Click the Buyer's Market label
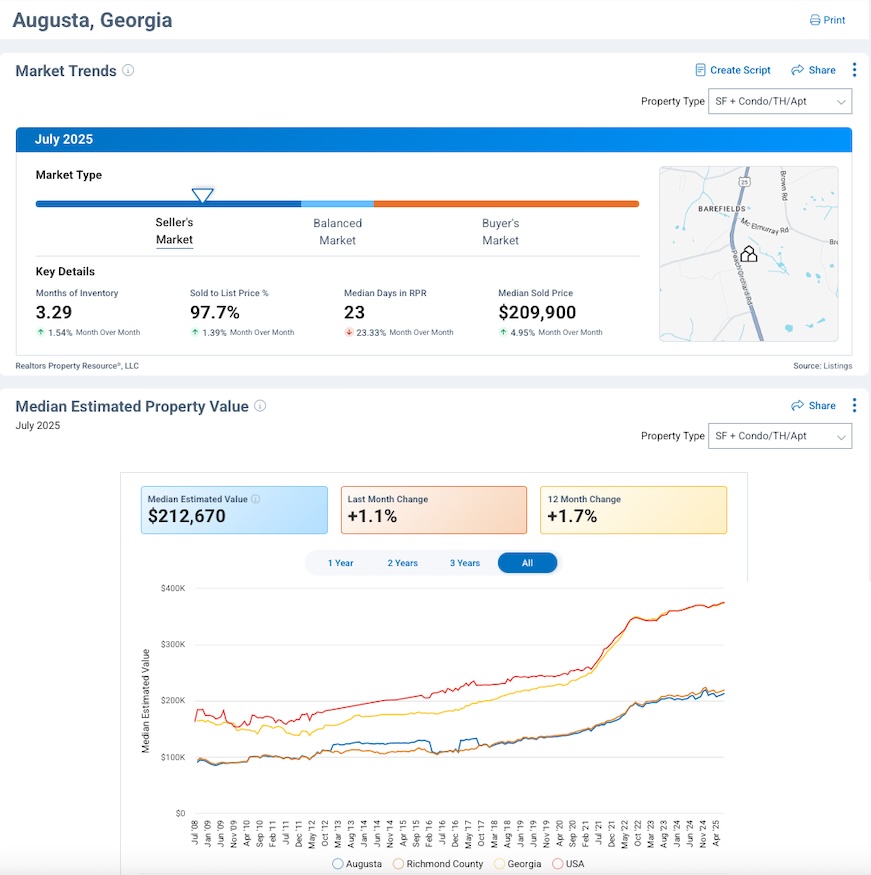Screen dimensions: 871x875 [x=501, y=232]
